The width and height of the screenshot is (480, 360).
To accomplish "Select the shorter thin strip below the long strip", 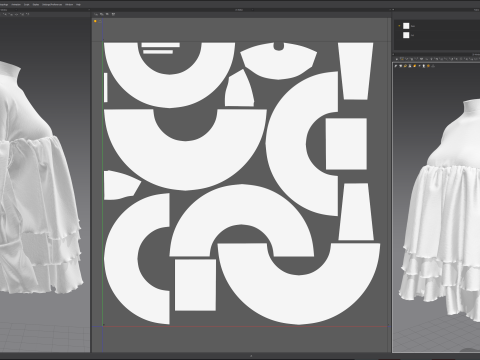I will point(158,52).
